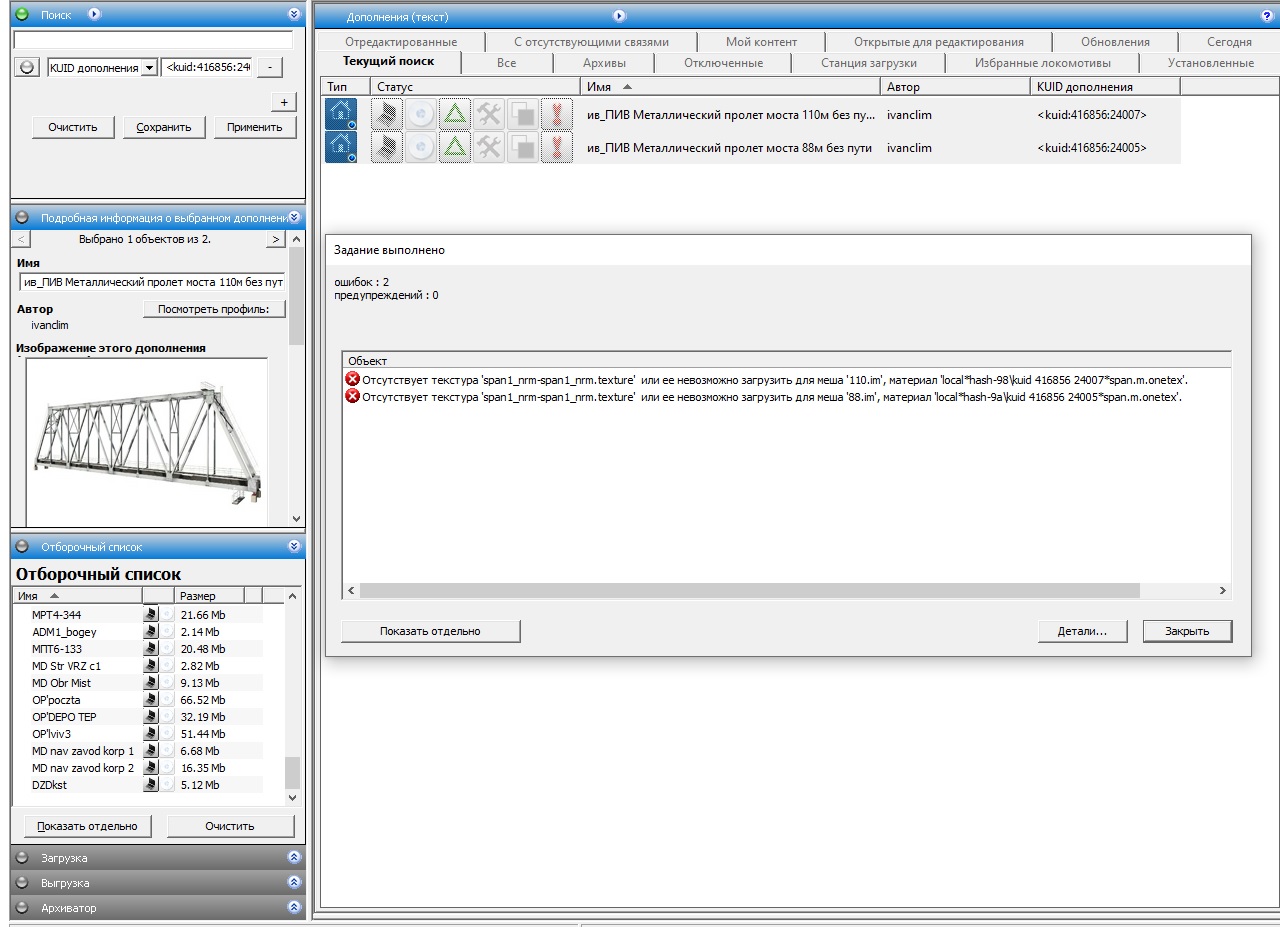Click the green triangle icon in the 110м bridge row

pos(455,115)
